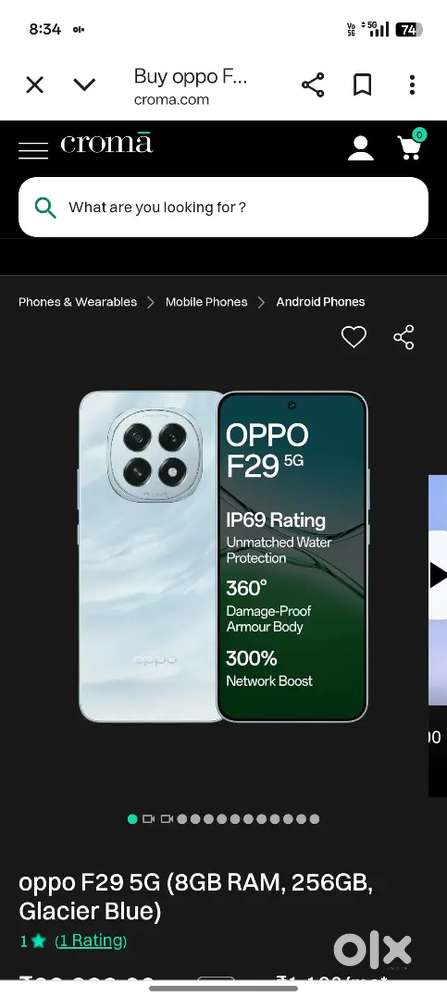This screenshot has width=447, height=1000.
Task: Go to Phones & Wearables breadcrumb
Action: tap(78, 302)
